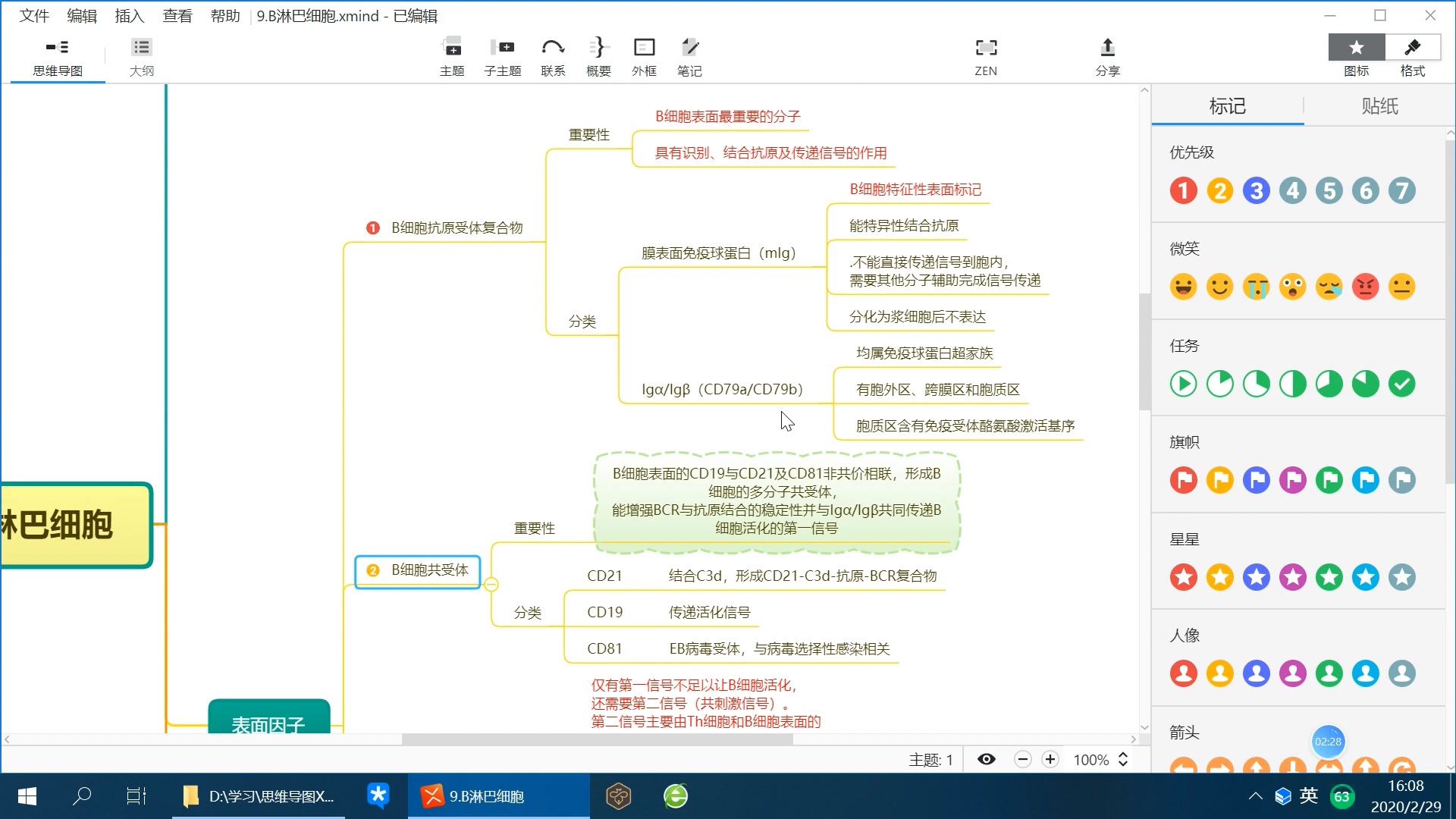The width and height of the screenshot is (1456, 819).
Task: Adjust the 100% zoom level stepper
Action: click(x=1123, y=759)
